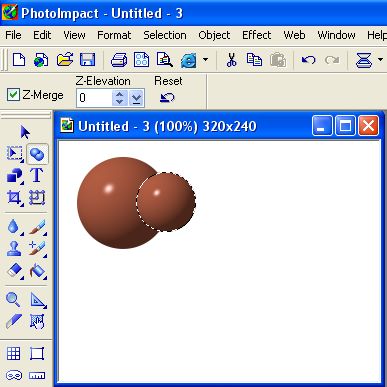Click the Undo arrow icon
387x387 pixels.
[308, 60]
